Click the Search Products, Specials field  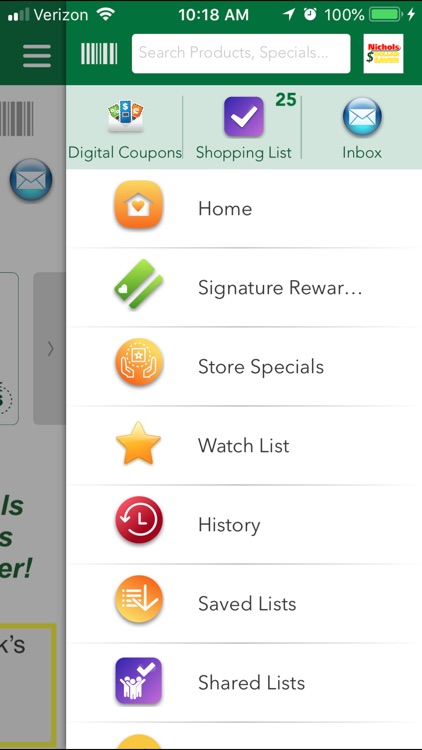[x=241, y=54]
